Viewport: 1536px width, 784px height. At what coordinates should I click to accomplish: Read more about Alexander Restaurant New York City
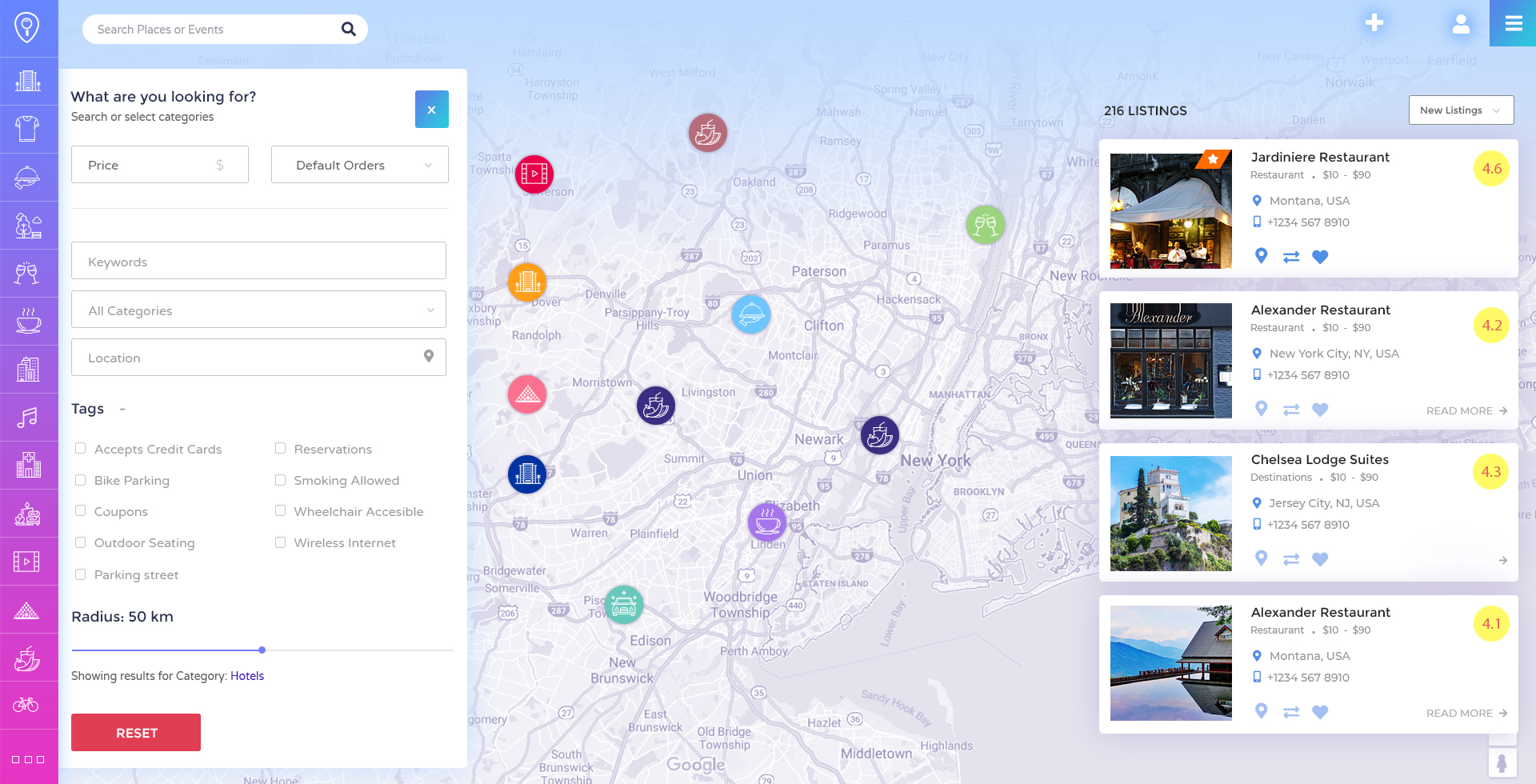point(1466,410)
